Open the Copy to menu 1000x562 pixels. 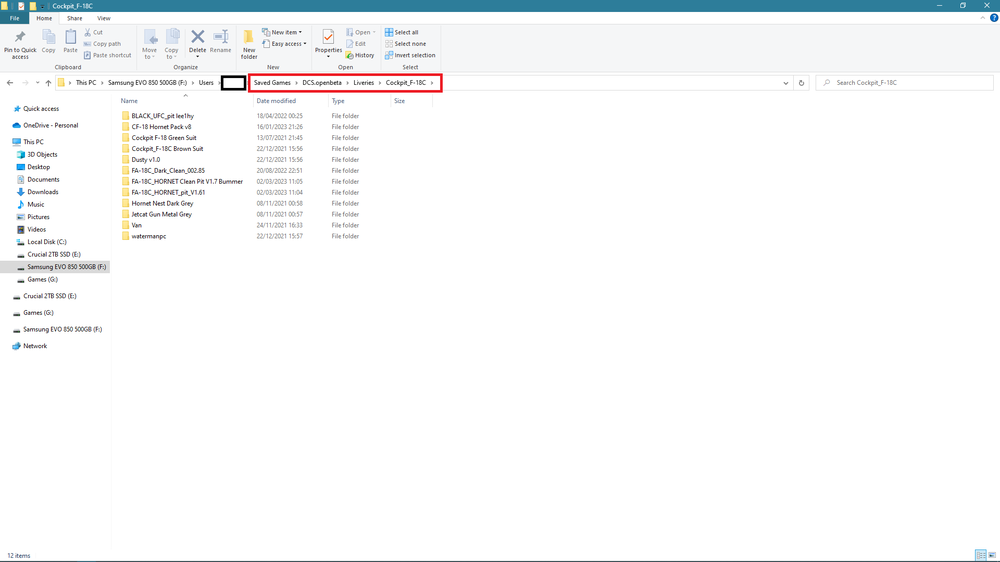172,44
